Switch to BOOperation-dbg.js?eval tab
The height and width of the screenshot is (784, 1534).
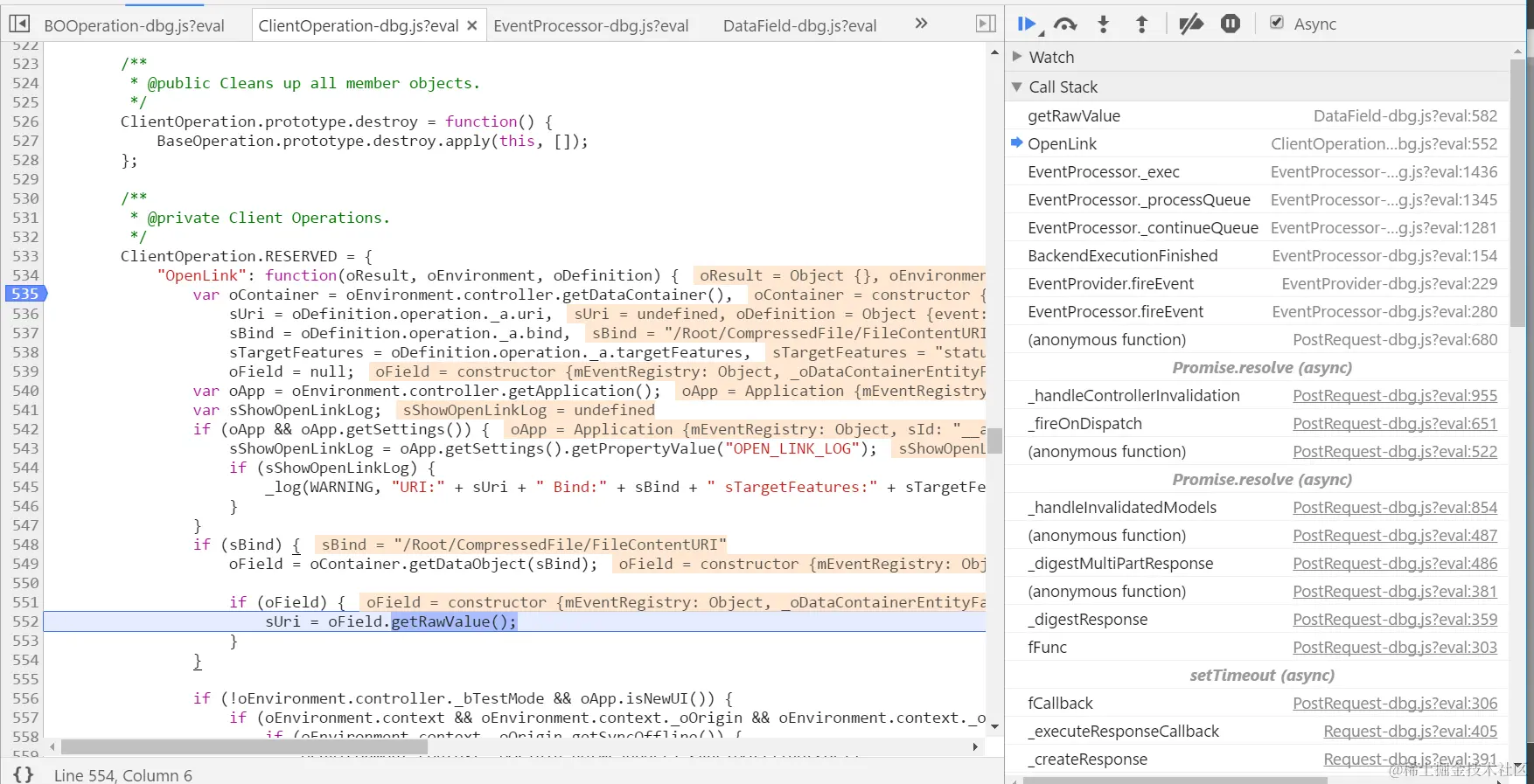click(134, 26)
